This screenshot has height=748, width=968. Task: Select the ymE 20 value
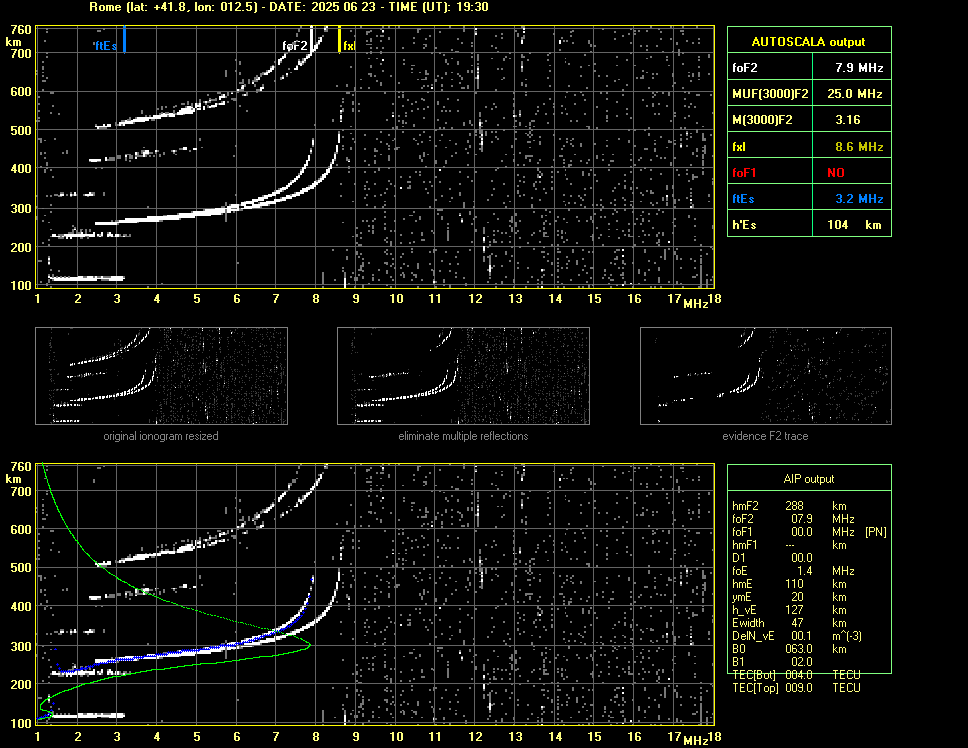pos(798,597)
